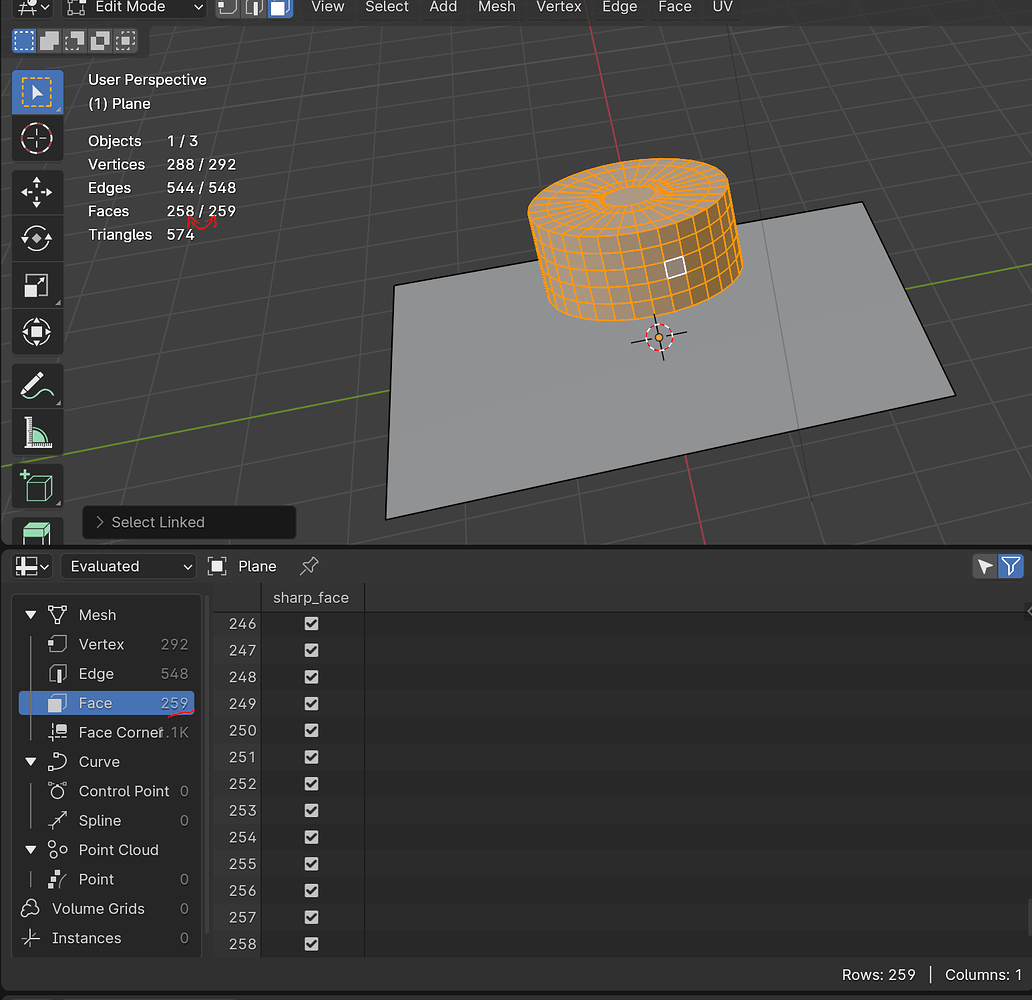
Task: Set selection mode to subtract
Action: click(x=74, y=41)
